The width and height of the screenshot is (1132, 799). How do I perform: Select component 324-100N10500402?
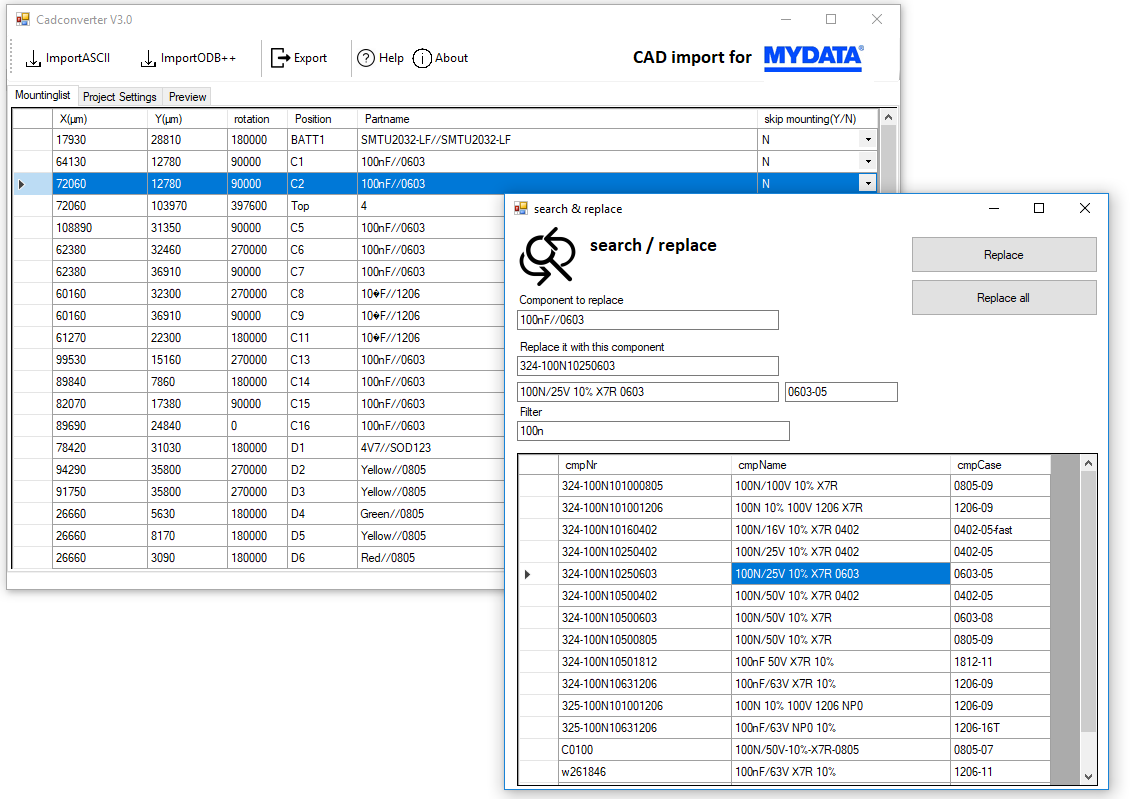click(645, 596)
